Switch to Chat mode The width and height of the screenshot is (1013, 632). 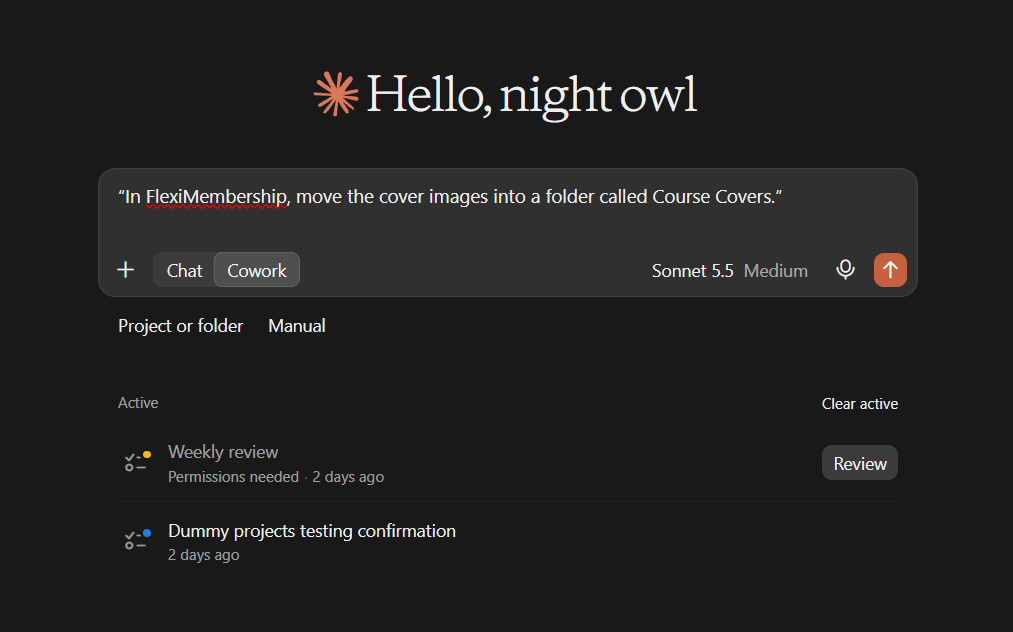tap(184, 270)
